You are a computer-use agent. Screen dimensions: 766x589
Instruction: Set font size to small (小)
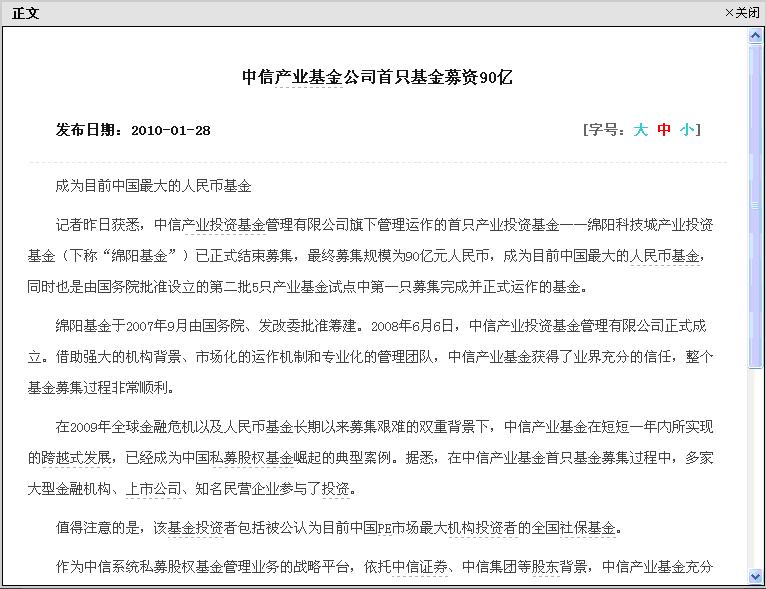pyautogui.click(x=687, y=130)
